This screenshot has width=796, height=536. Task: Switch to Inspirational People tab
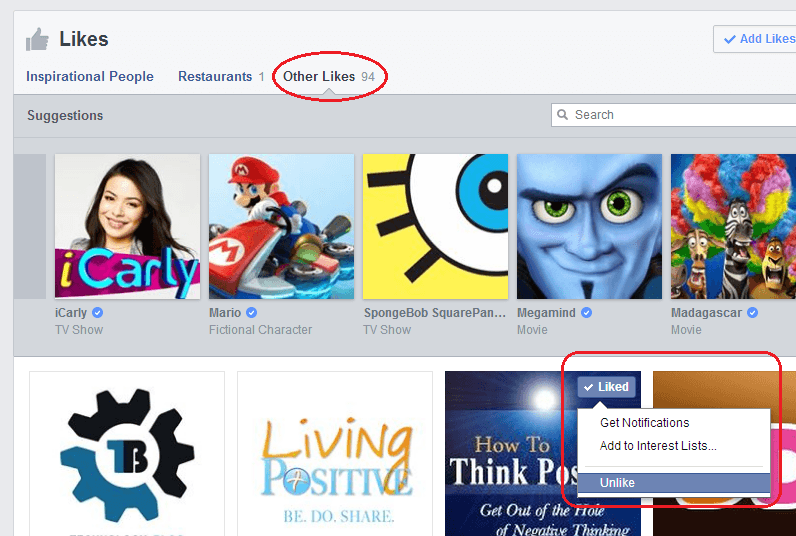[90, 76]
